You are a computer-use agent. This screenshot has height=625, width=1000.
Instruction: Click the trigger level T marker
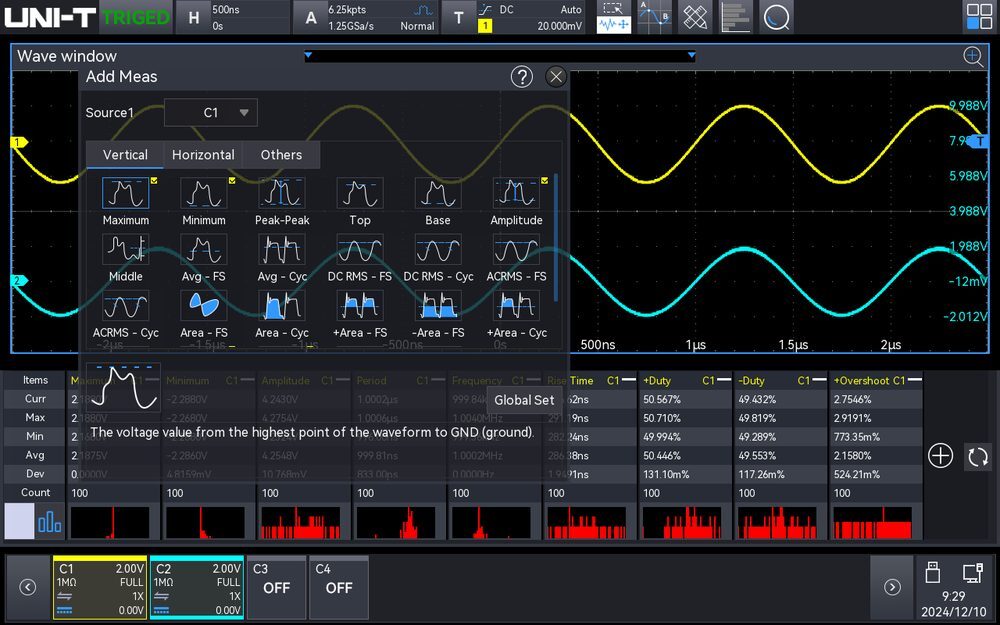point(978,142)
